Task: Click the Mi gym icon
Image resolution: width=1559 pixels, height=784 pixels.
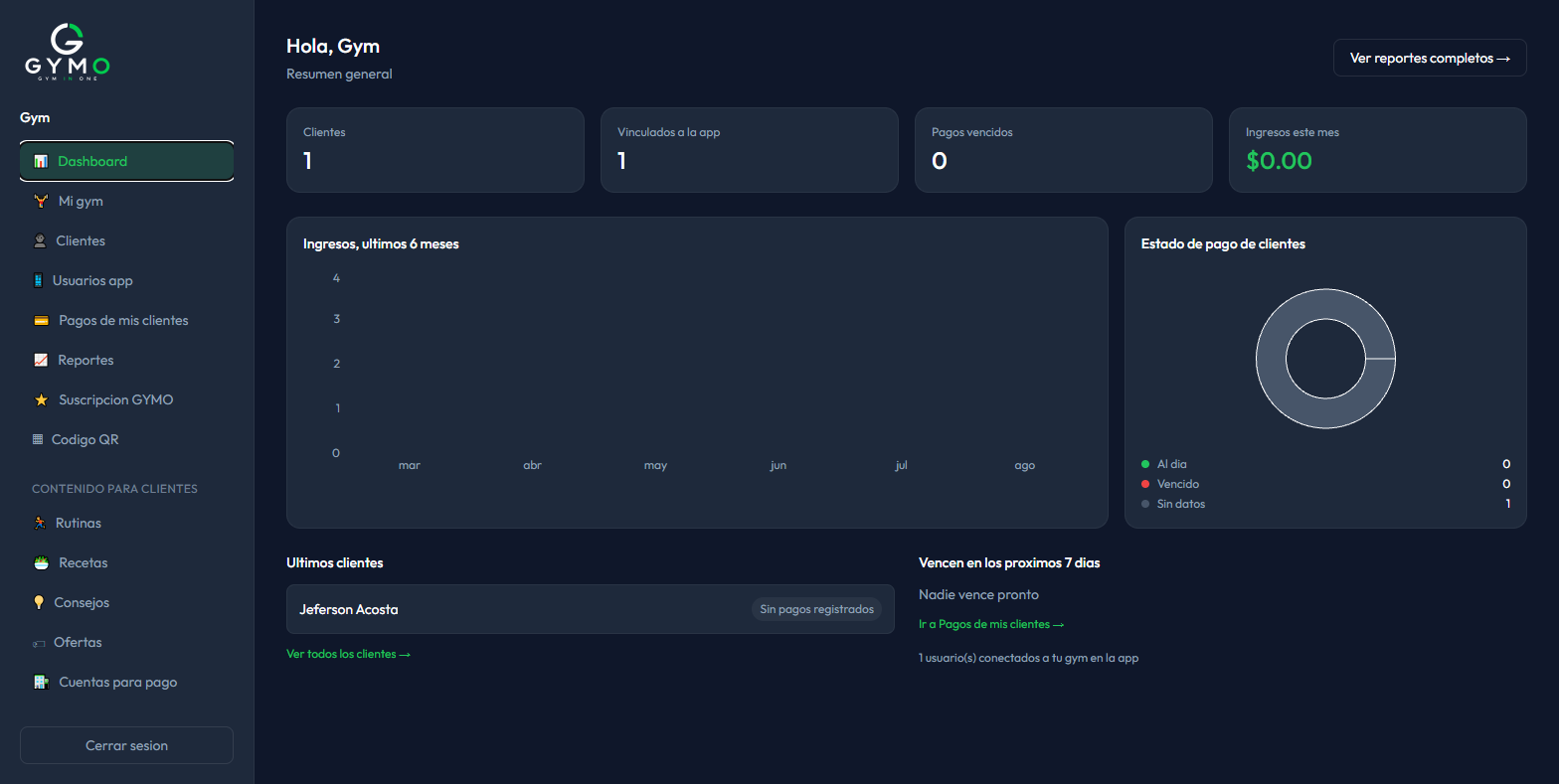Action: (x=41, y=201)
